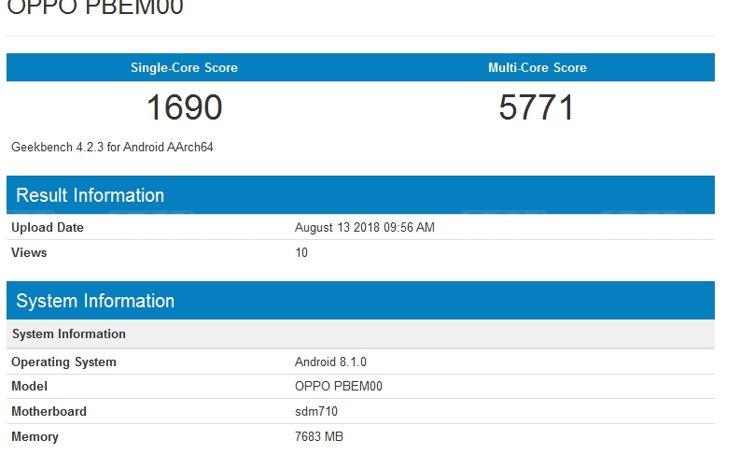Select the views count 10
The image size is (740, 454).
pyautogui.click(x=302, y=252)
